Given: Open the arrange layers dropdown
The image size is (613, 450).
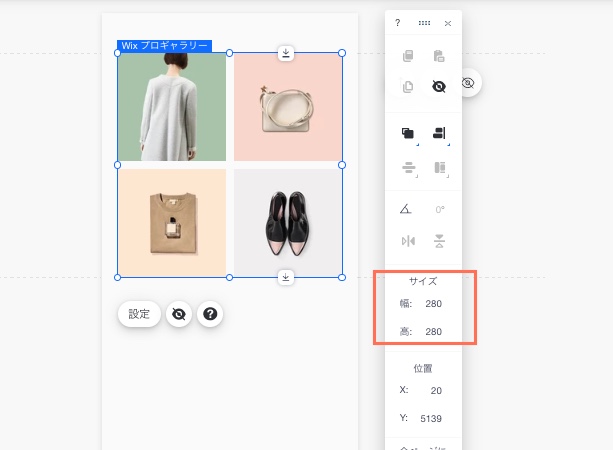Looking at the screenshot, I should [408, 134].
